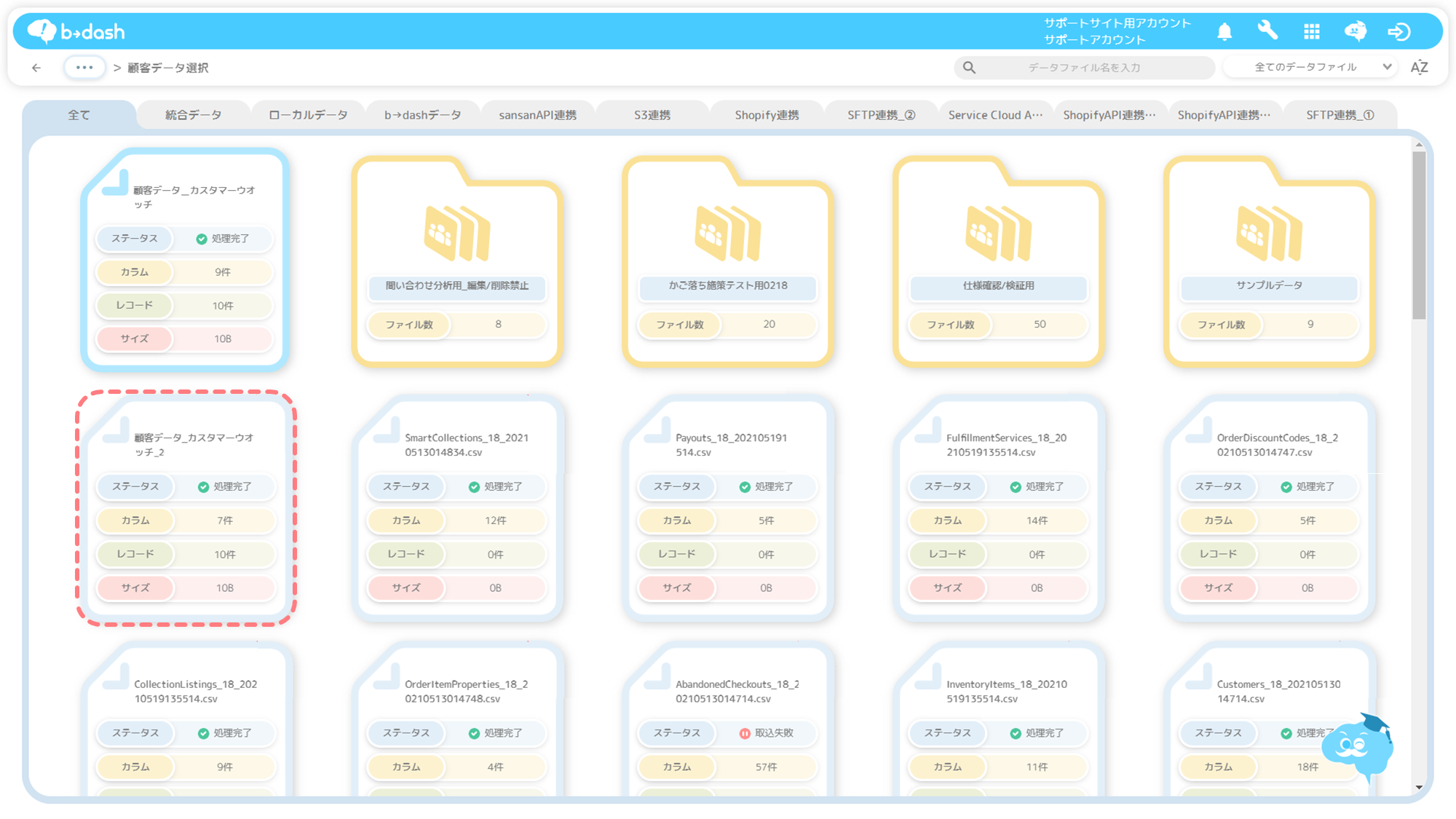Select the FulfillmentServices_18 csv file card
This screenshot has height=819, width=1456.
(999, 508)
